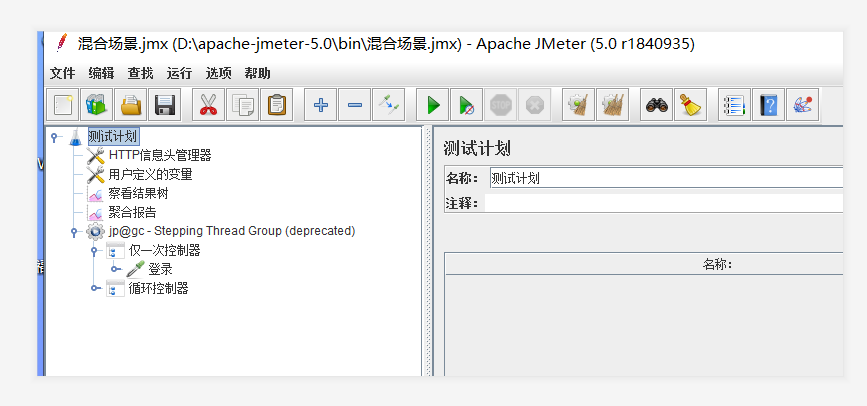Click the Cut scissors icon
This screenshot has height=406, width=867.
tap(208, 104)
